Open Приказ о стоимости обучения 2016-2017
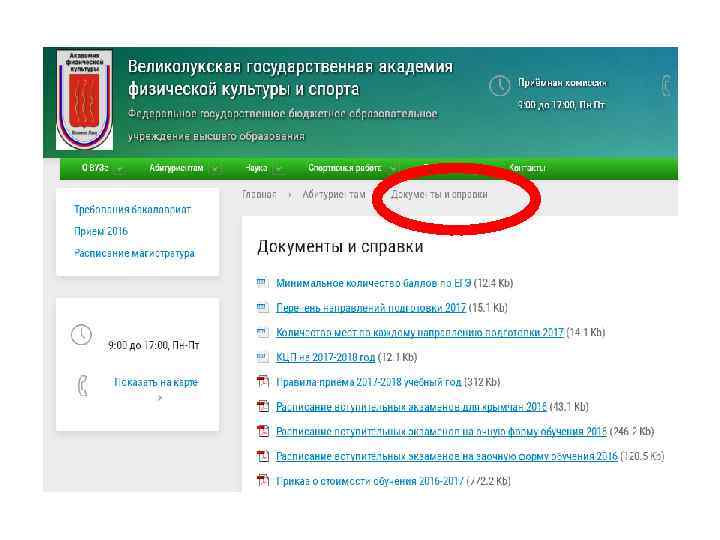This screenshot has height=540, width=720. coord(370,481)
